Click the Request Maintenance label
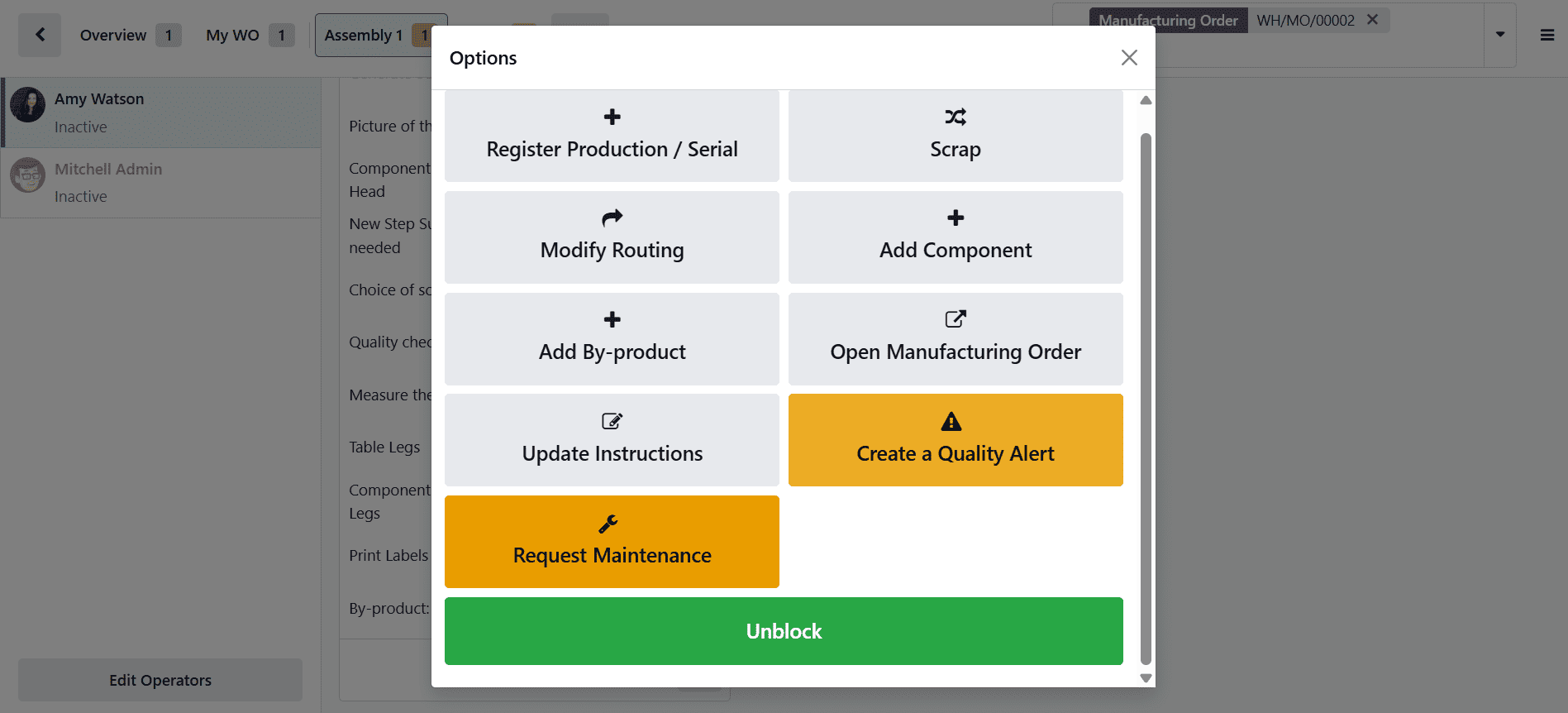This screenshot has width=1568, height=713. [x=612, y=556]
